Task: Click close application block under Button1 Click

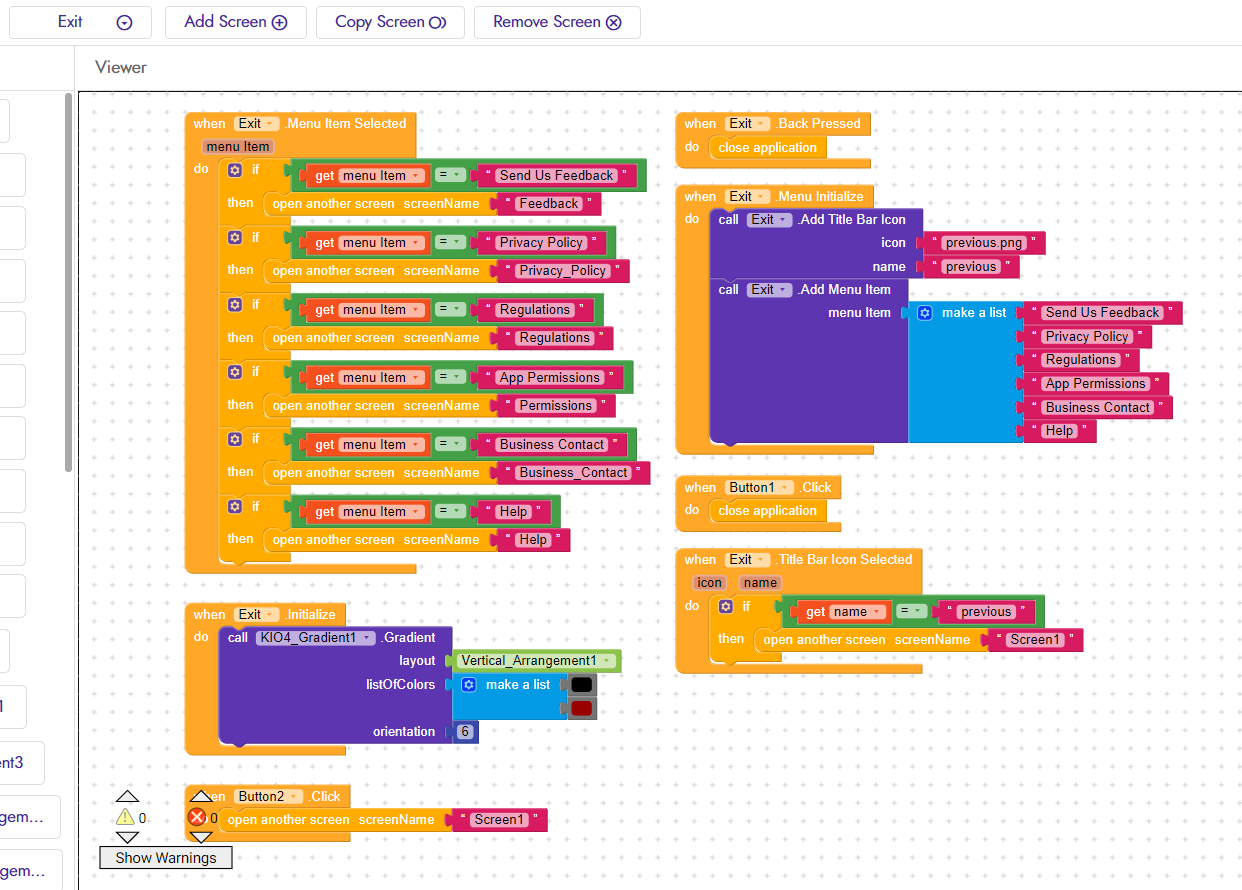Action: [x=768, y=511]
